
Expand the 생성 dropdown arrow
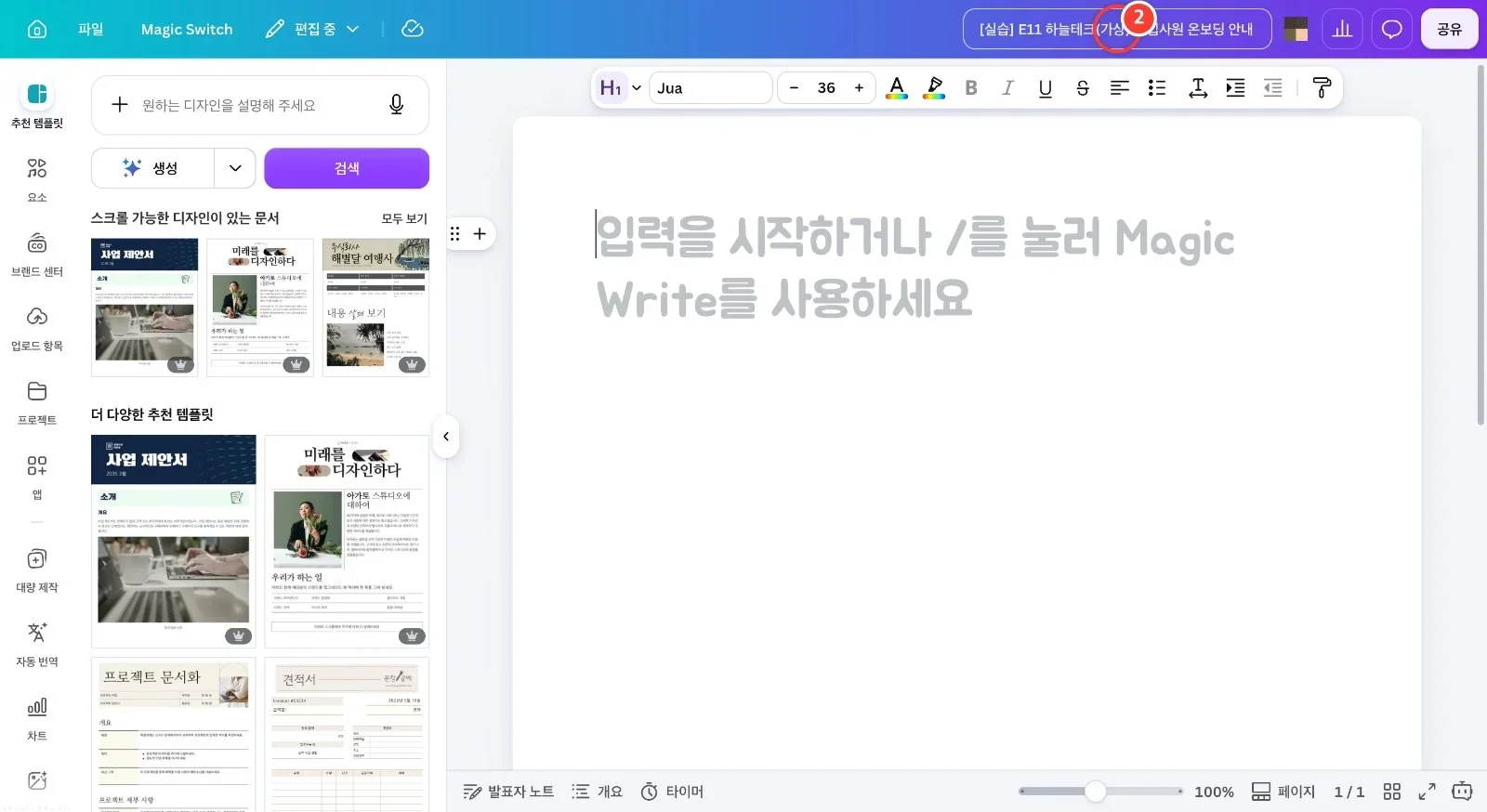[x=235, y=168]
